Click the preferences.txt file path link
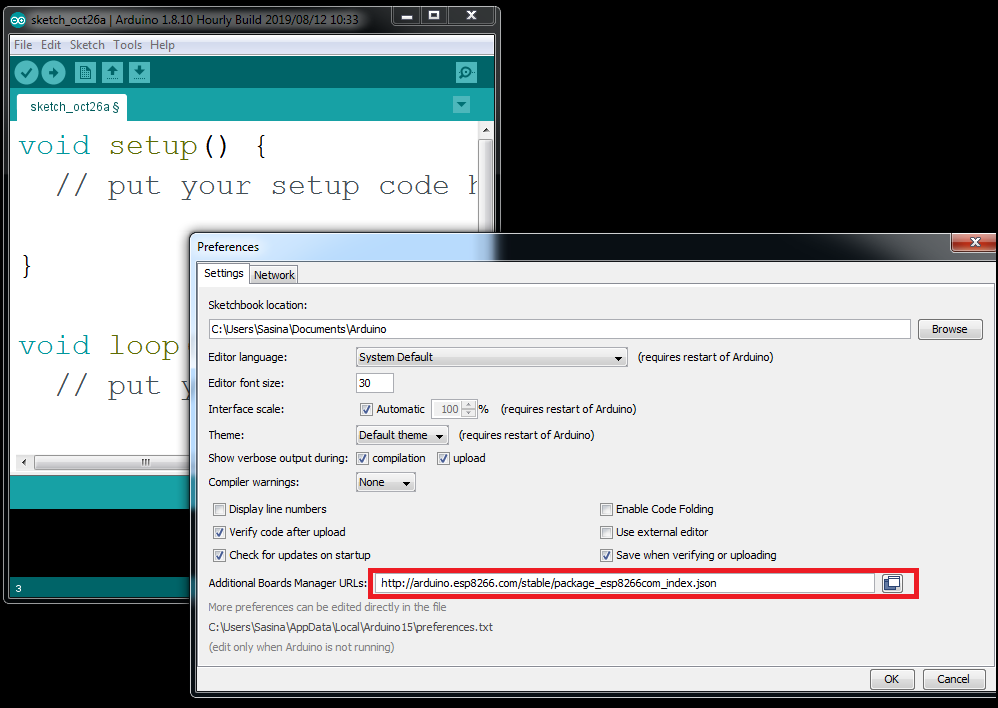The width and height of the screenshot is (998, 708). (351, 627)
